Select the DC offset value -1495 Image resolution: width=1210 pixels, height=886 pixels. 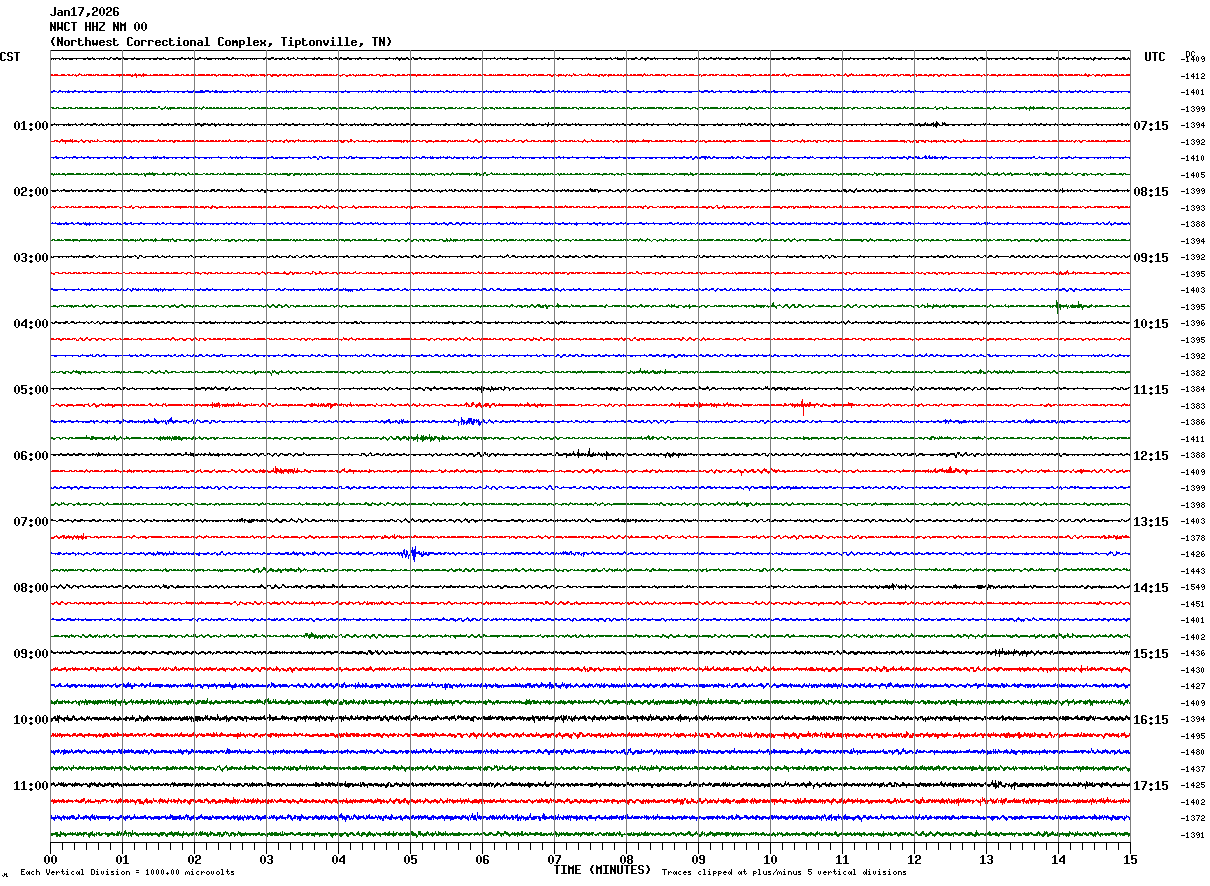[1192, 736]
